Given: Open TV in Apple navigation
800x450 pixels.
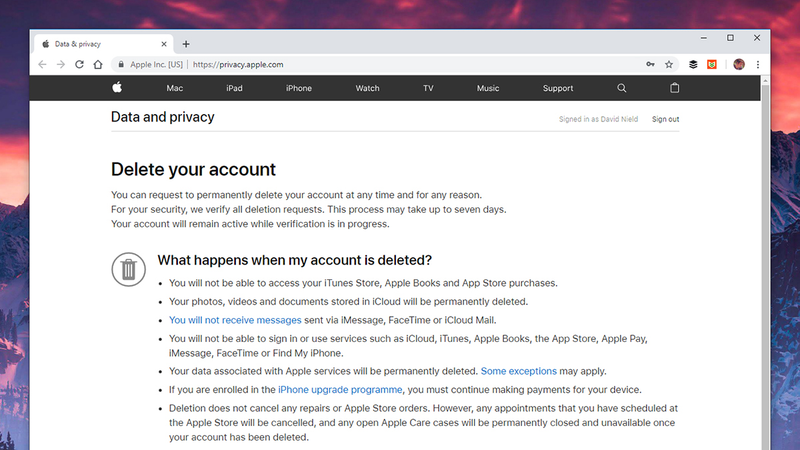Looking at the screenshot, I should [428, 88].
